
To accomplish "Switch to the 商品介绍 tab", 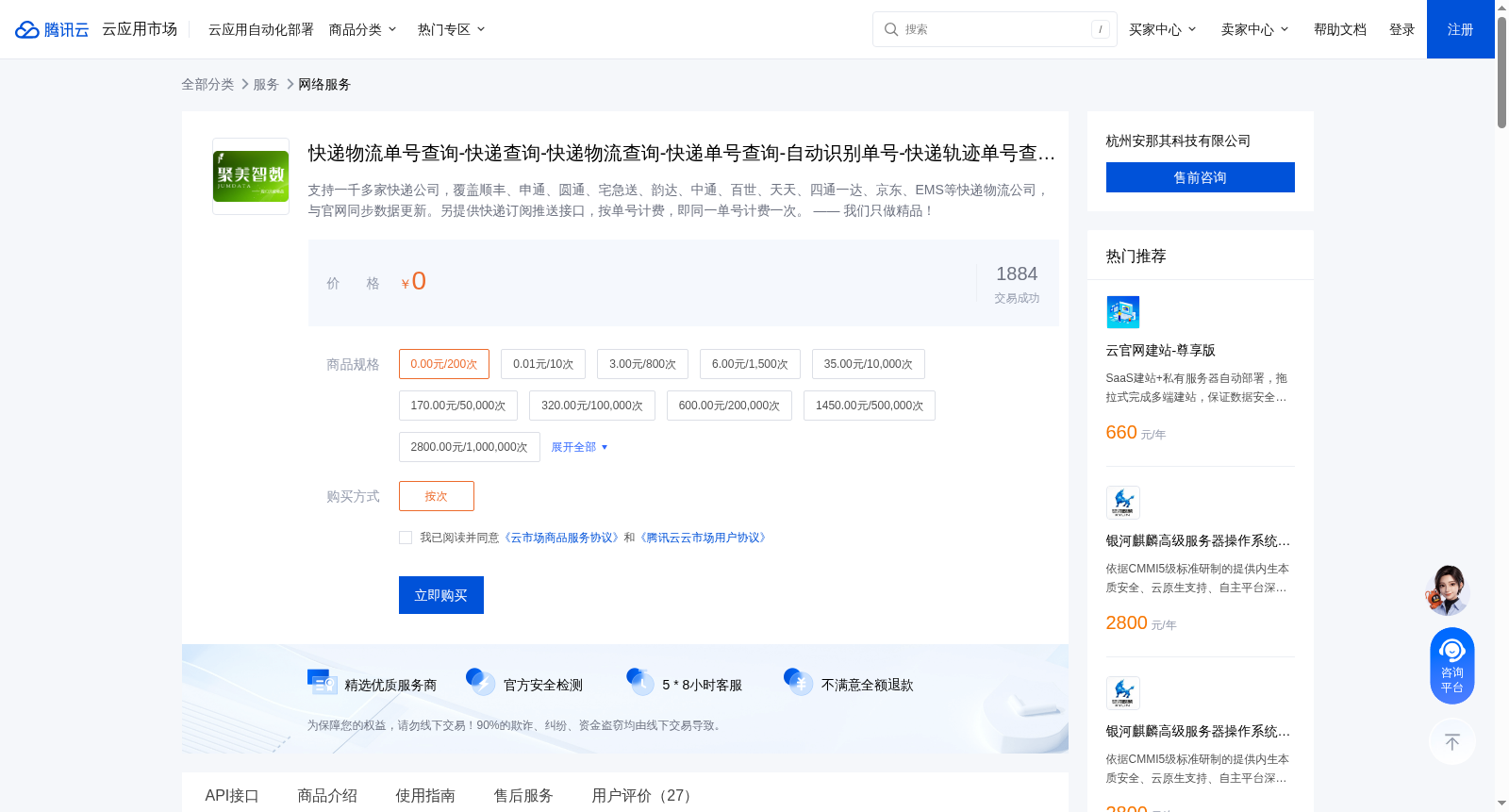I will pos(327,795).
